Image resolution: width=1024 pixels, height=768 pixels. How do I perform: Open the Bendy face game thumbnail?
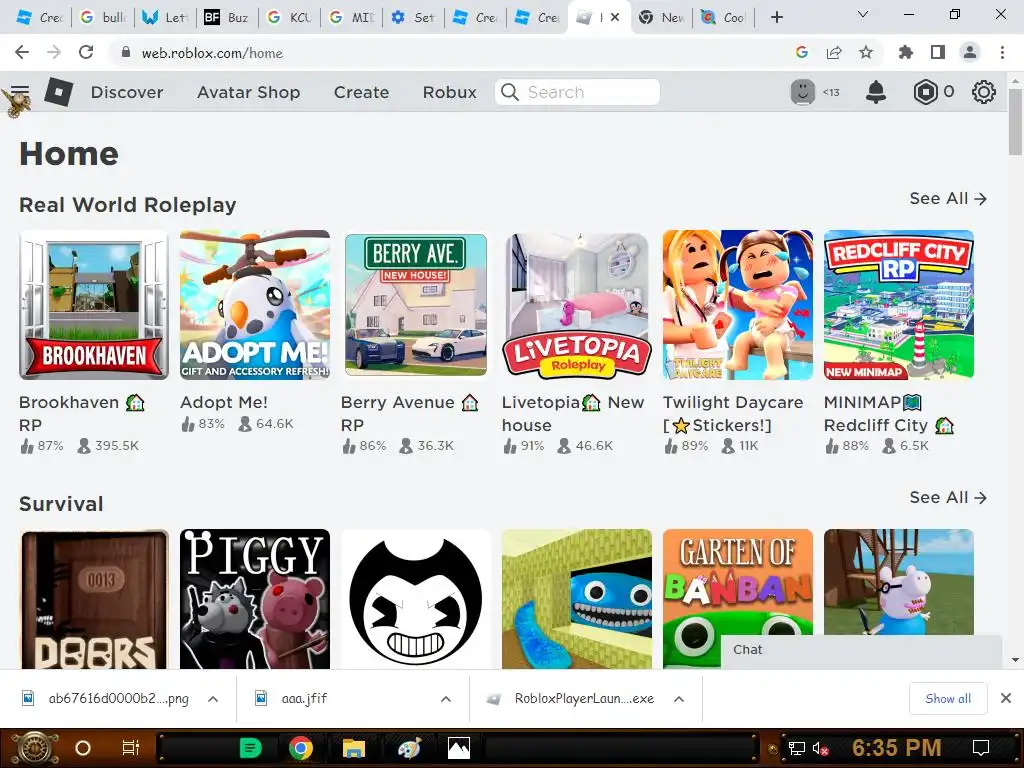coord(416,599)
